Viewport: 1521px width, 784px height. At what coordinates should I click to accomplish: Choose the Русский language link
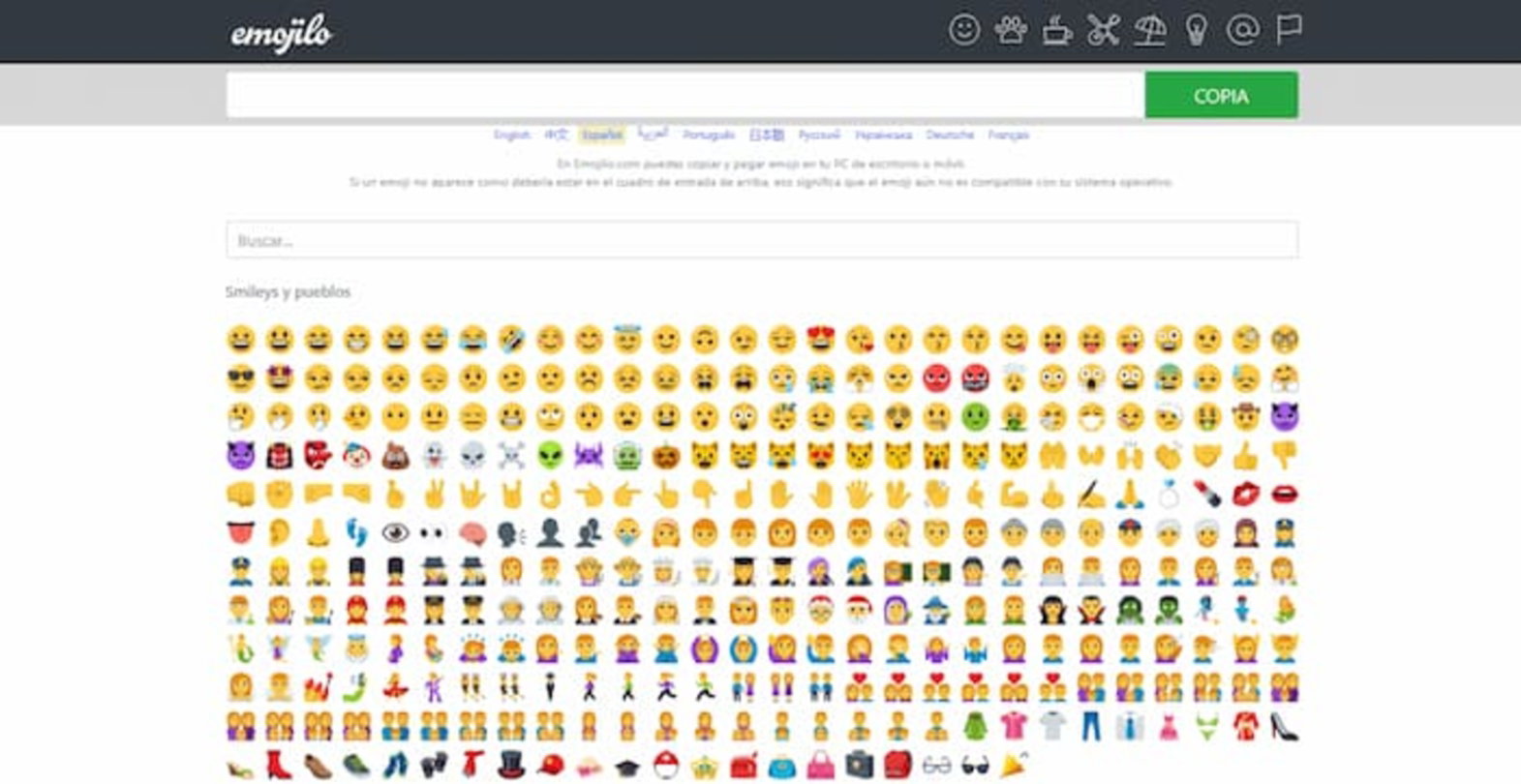pyautogui.click(x=819, y=135)
